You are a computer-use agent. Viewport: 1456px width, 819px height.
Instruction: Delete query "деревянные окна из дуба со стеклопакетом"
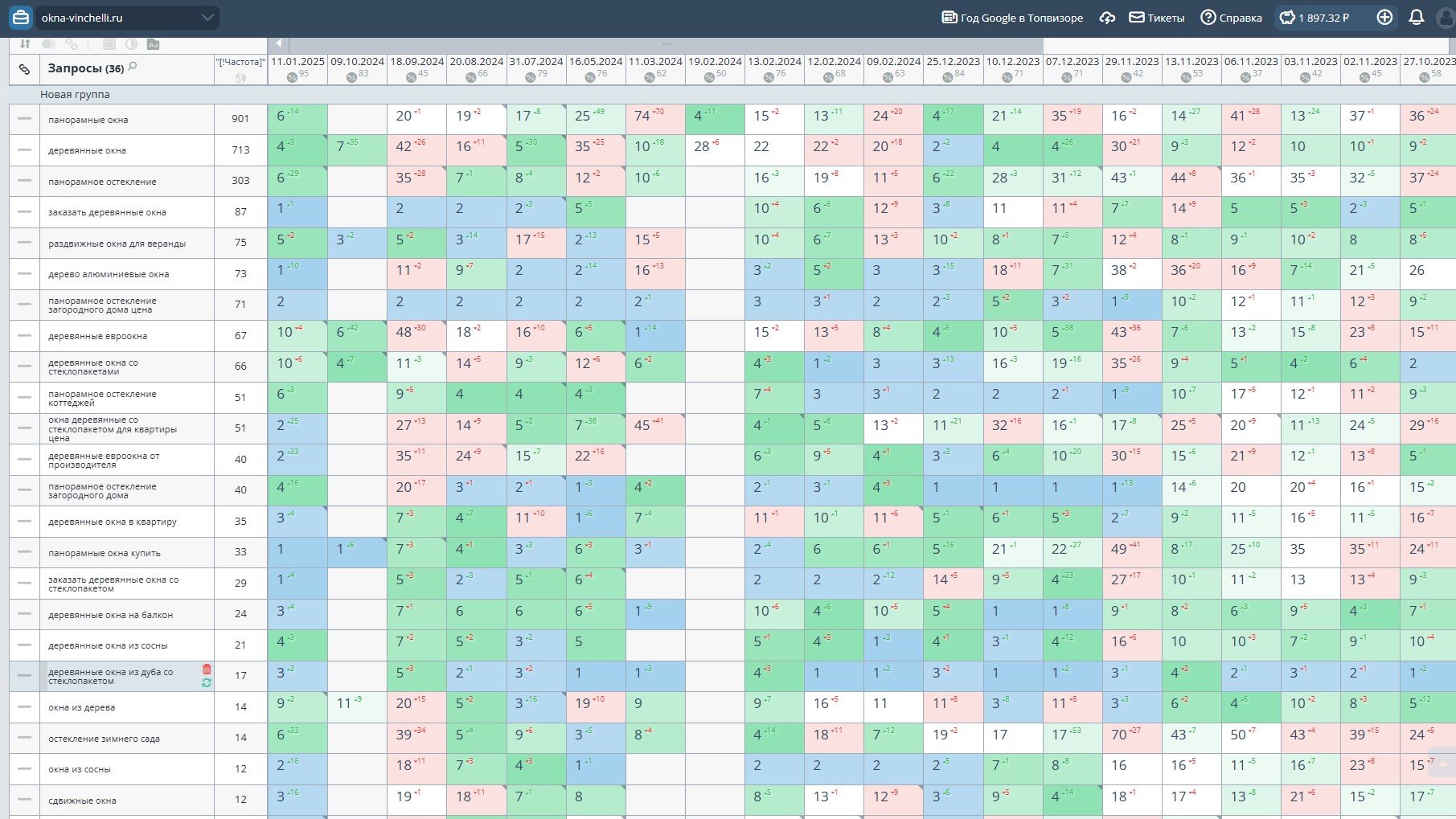coord(207,670)
